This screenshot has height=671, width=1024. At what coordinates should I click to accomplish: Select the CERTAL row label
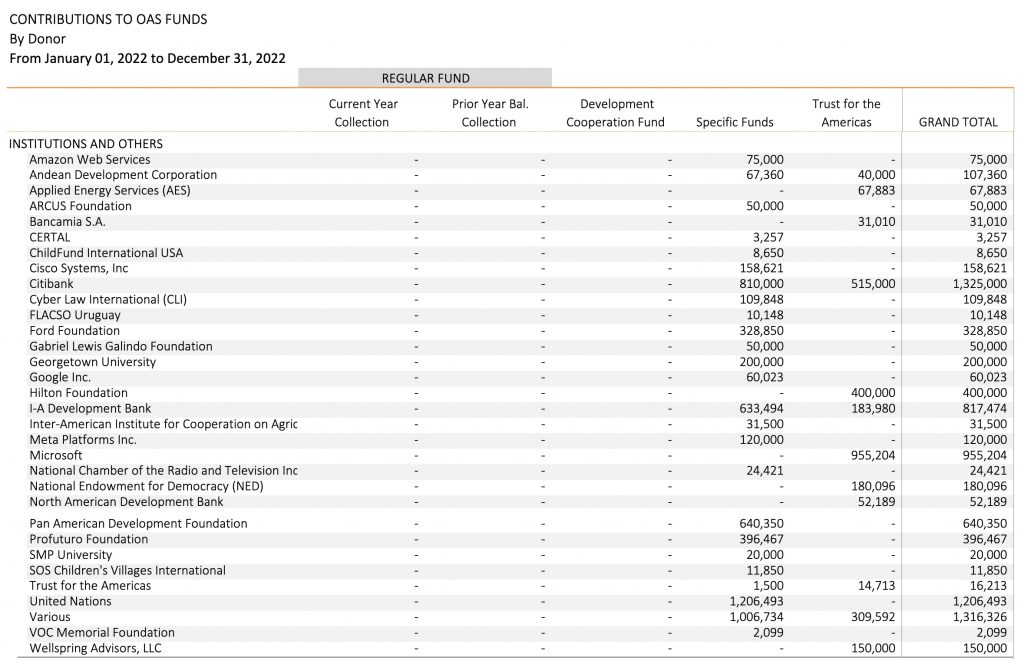pyautogui.click(x=50, y=237)
